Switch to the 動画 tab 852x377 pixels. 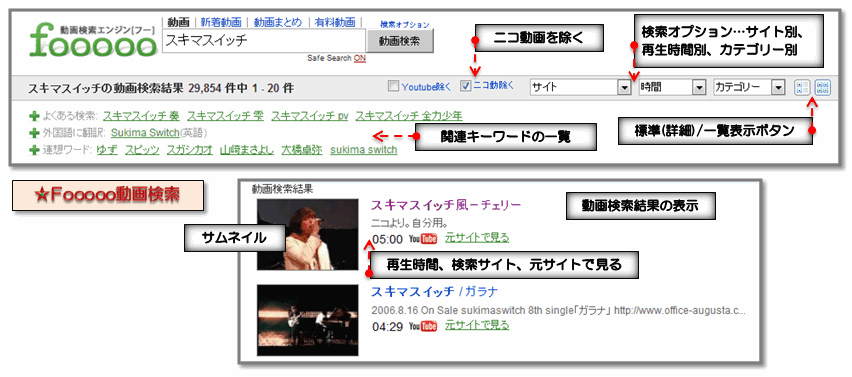[x=178, y=22]
